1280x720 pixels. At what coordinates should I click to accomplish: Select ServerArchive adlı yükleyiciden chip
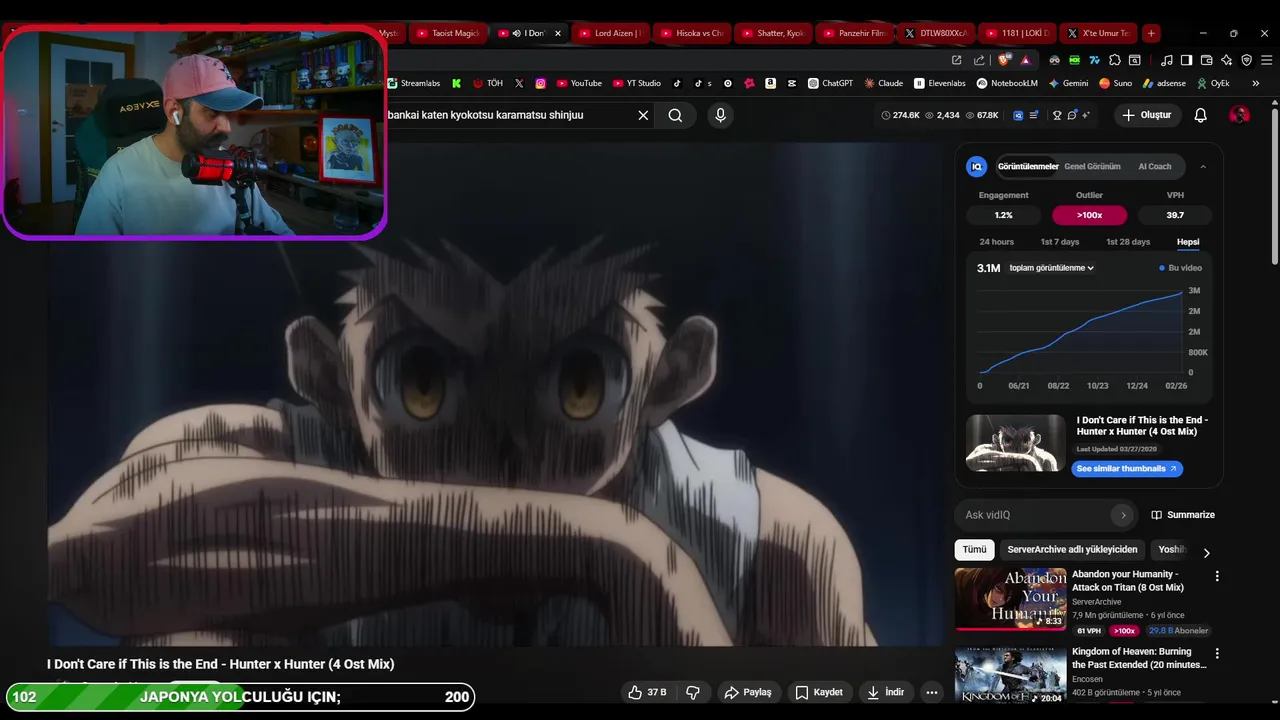[x=1072, y=549]
